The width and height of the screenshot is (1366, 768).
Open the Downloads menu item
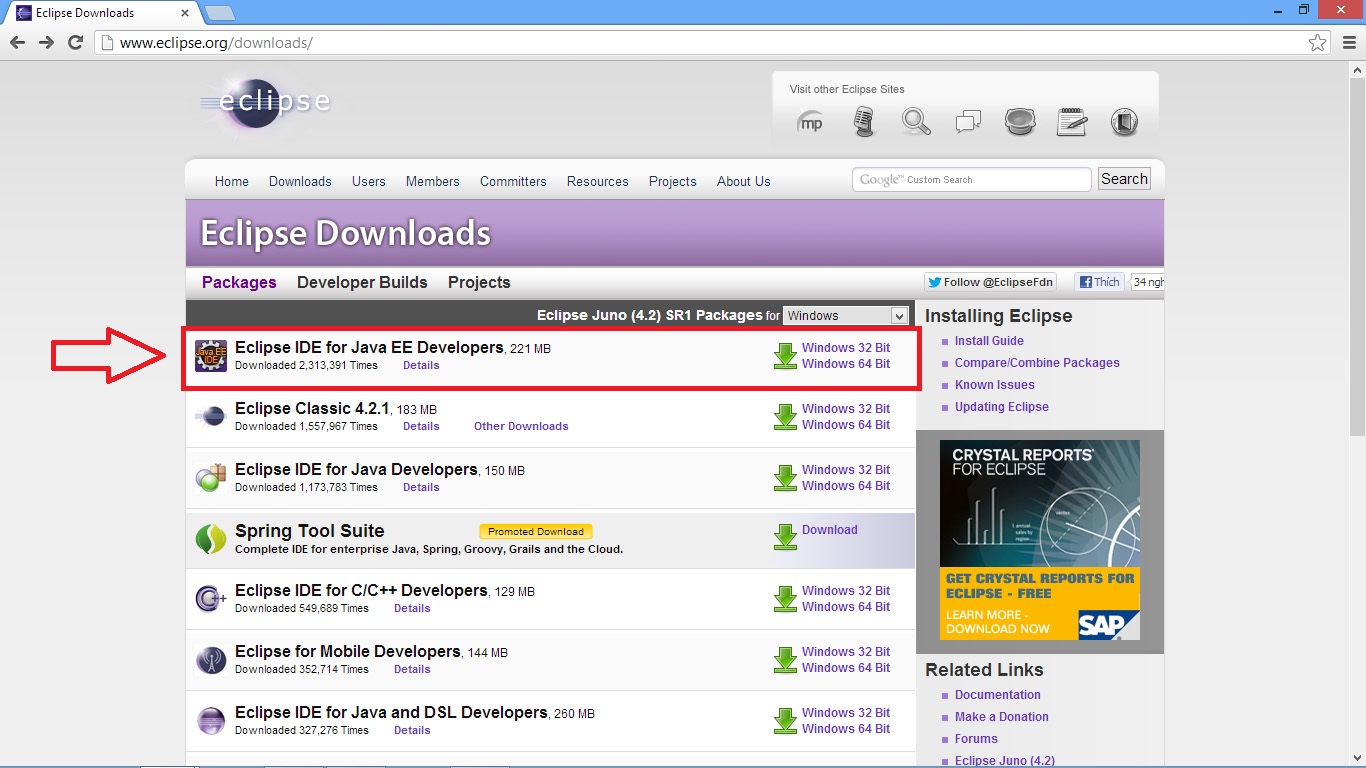pyautogui.click(x=300, y=181)
